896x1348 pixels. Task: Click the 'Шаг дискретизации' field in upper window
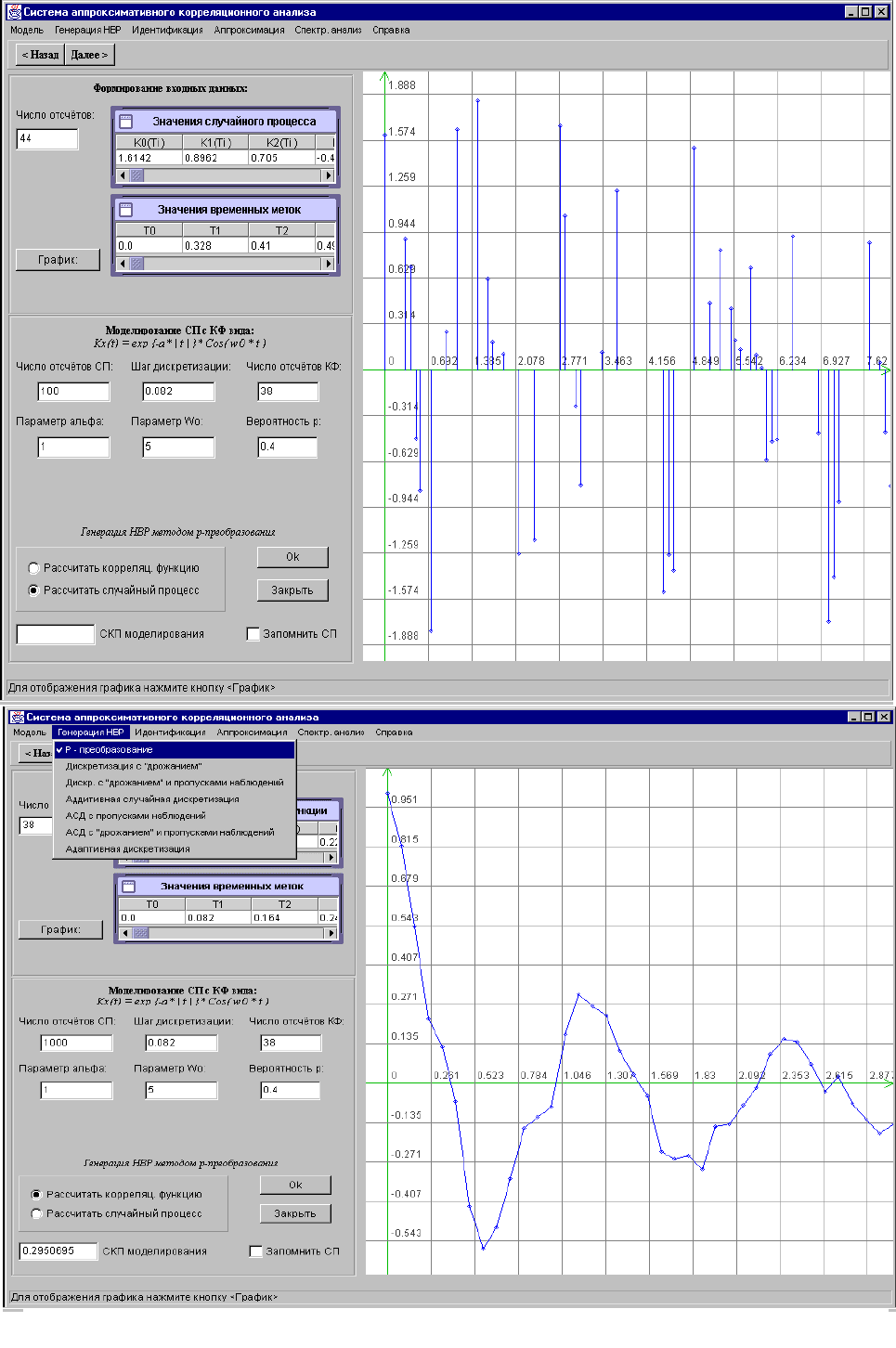[x=178, y=392]
